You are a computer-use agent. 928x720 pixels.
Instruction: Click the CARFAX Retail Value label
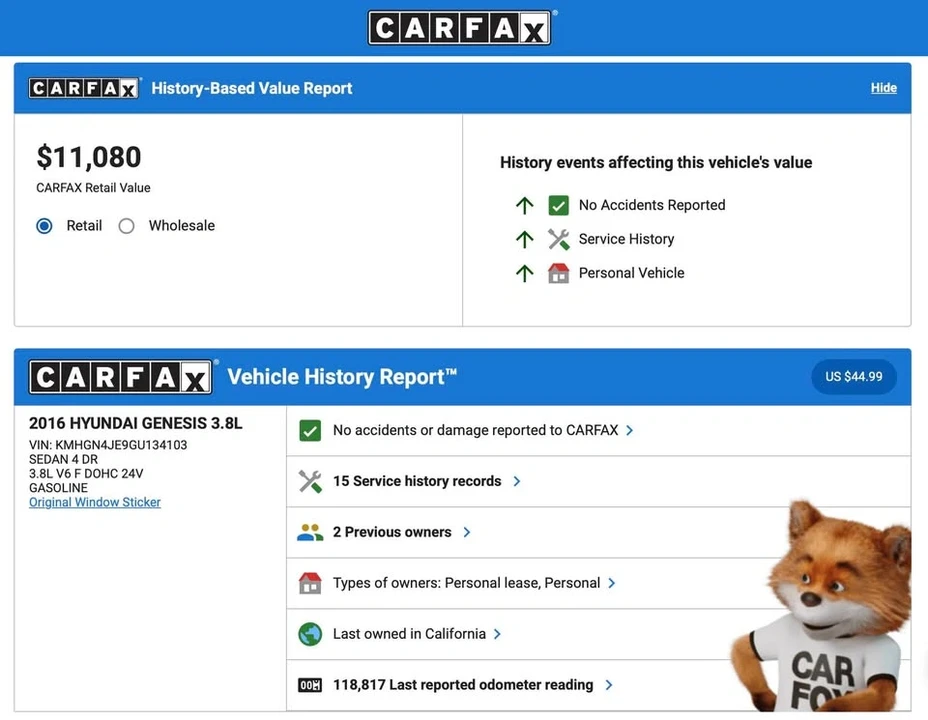94,188
